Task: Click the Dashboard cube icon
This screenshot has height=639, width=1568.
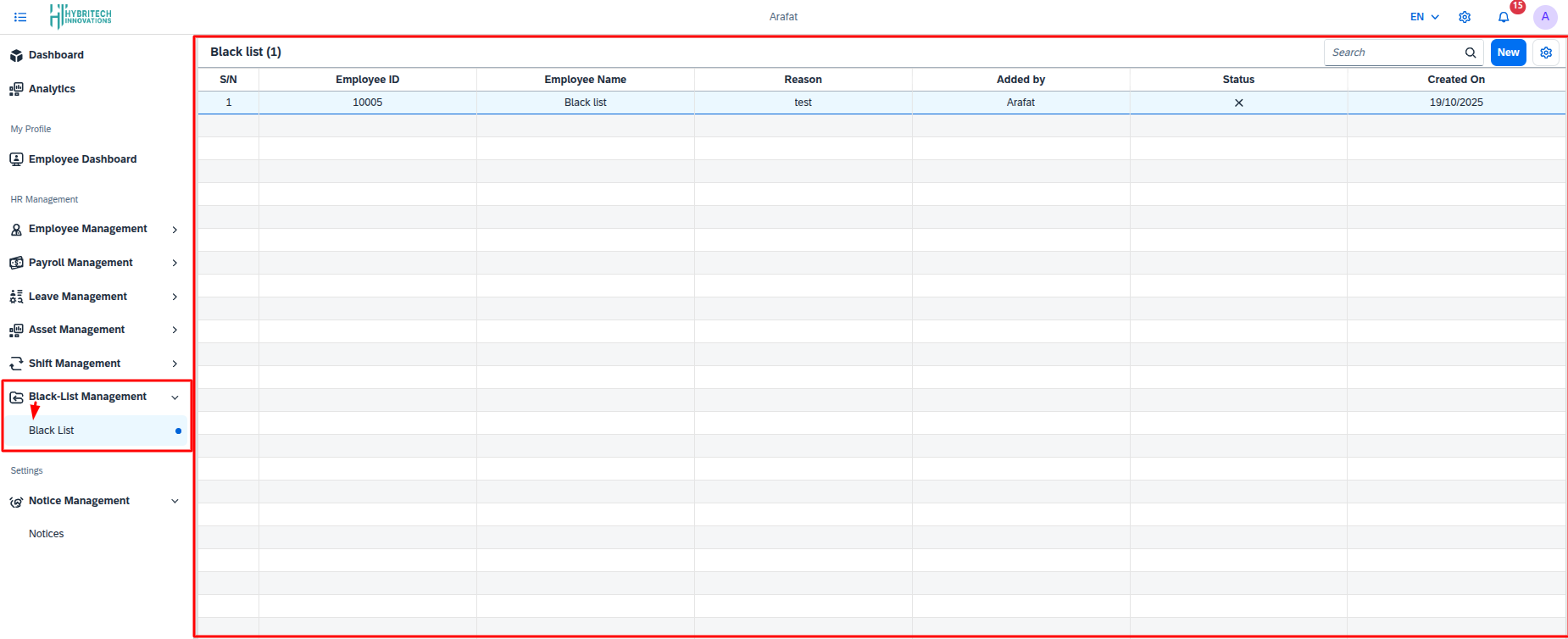Action: tap(16, 55)
